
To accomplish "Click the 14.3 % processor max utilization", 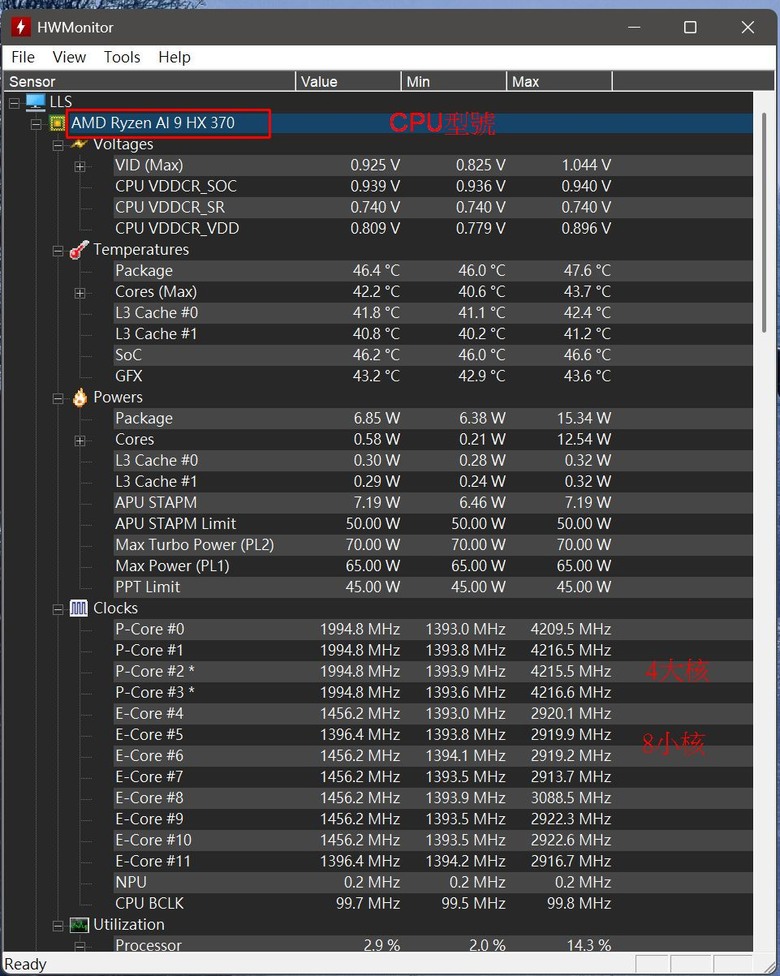I will 589,946.
